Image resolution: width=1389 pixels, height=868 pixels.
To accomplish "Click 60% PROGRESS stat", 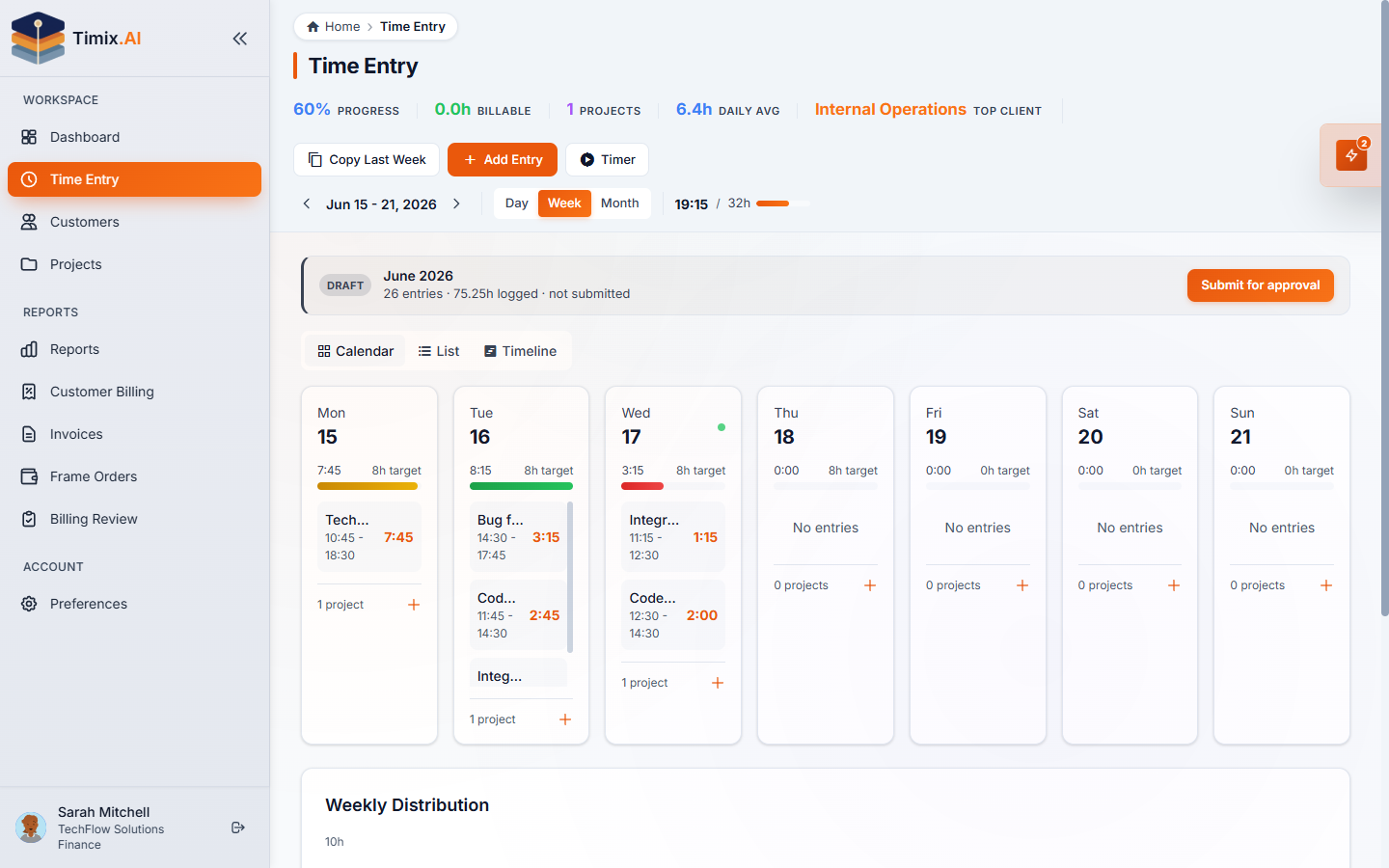I will (346, 110).
